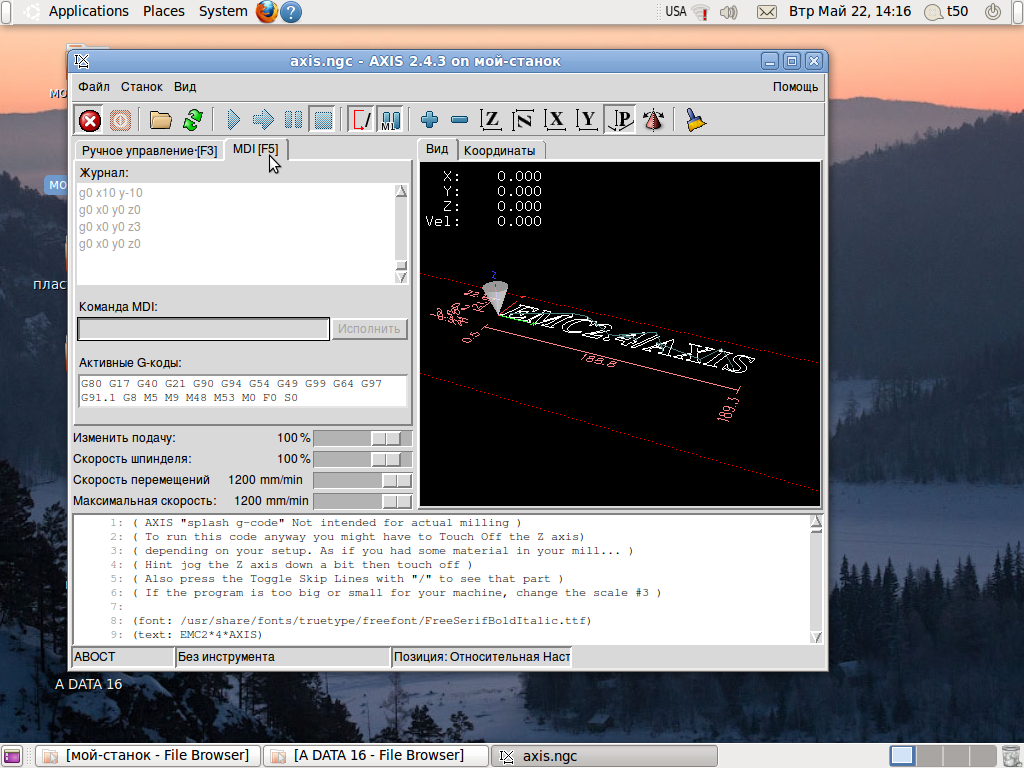Open the Помощь menu
Screen dimensions: 1024x768
tap(795, 87)
